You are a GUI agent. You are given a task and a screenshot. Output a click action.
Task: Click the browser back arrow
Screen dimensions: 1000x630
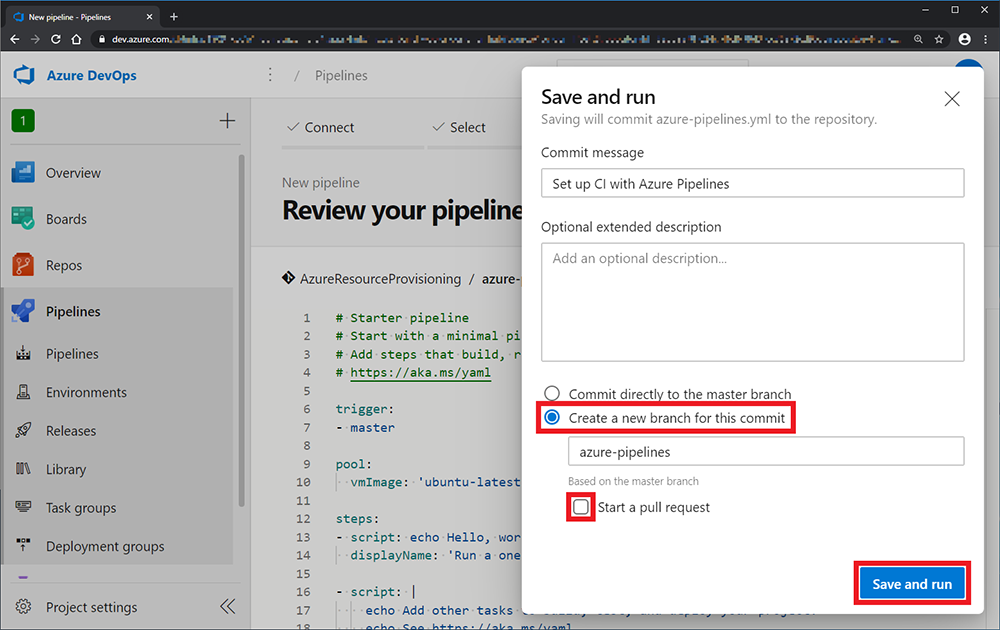14,39
